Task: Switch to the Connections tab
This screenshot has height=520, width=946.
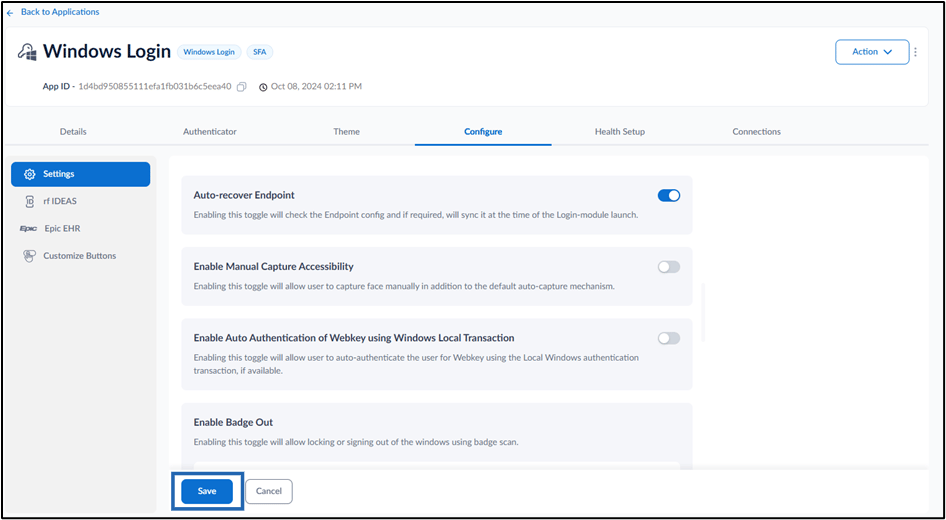Action: (757, 132)
